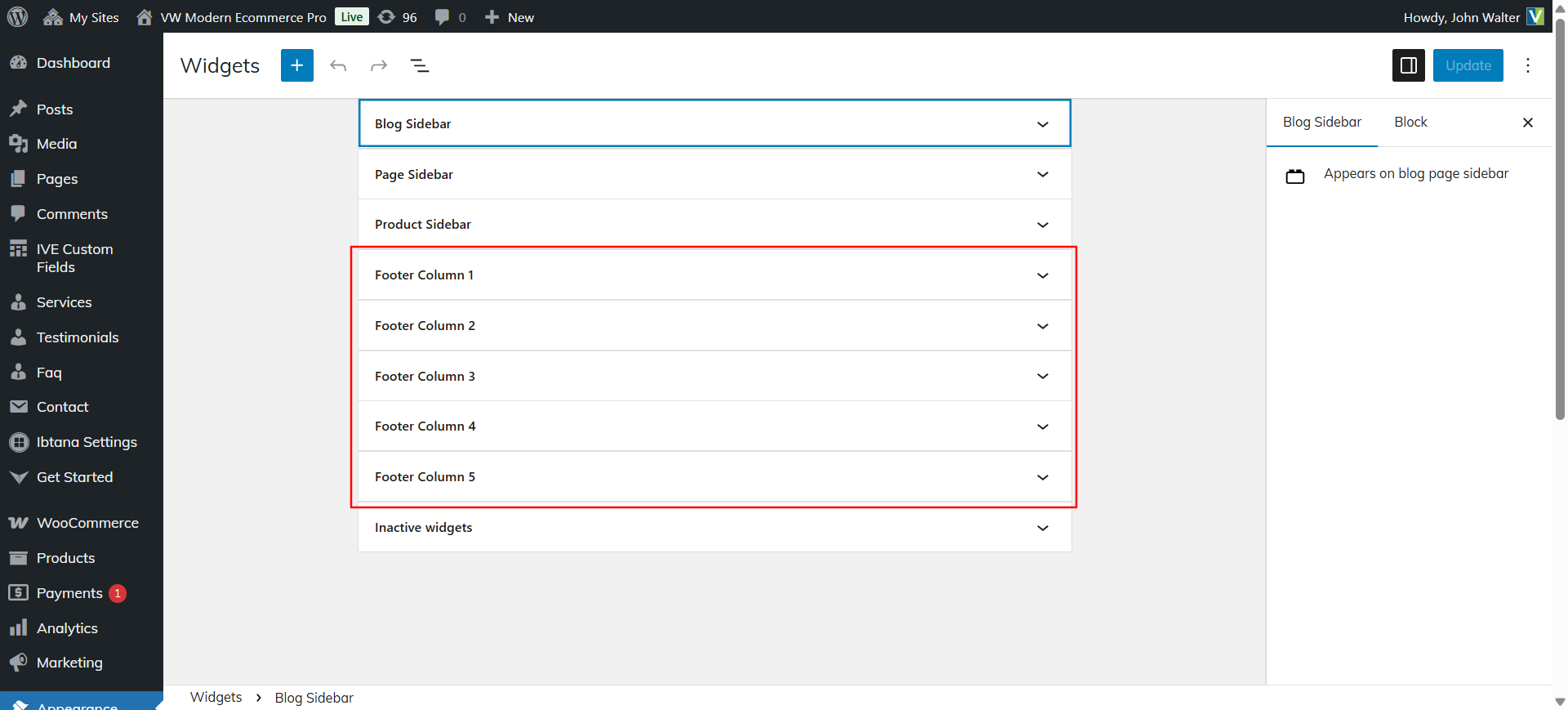
Task: Click the widget area icon in sidebar
Action: [1295, 176]
